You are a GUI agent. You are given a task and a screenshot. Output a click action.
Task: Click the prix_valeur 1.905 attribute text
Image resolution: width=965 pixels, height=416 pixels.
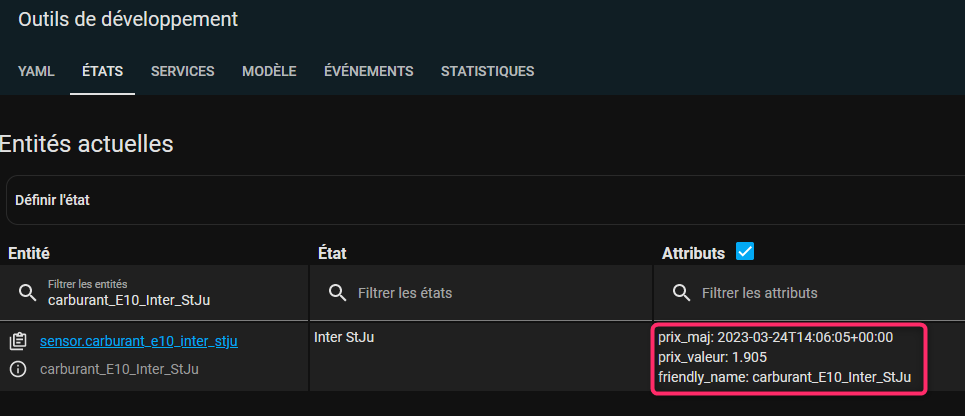tap(712, 357)
